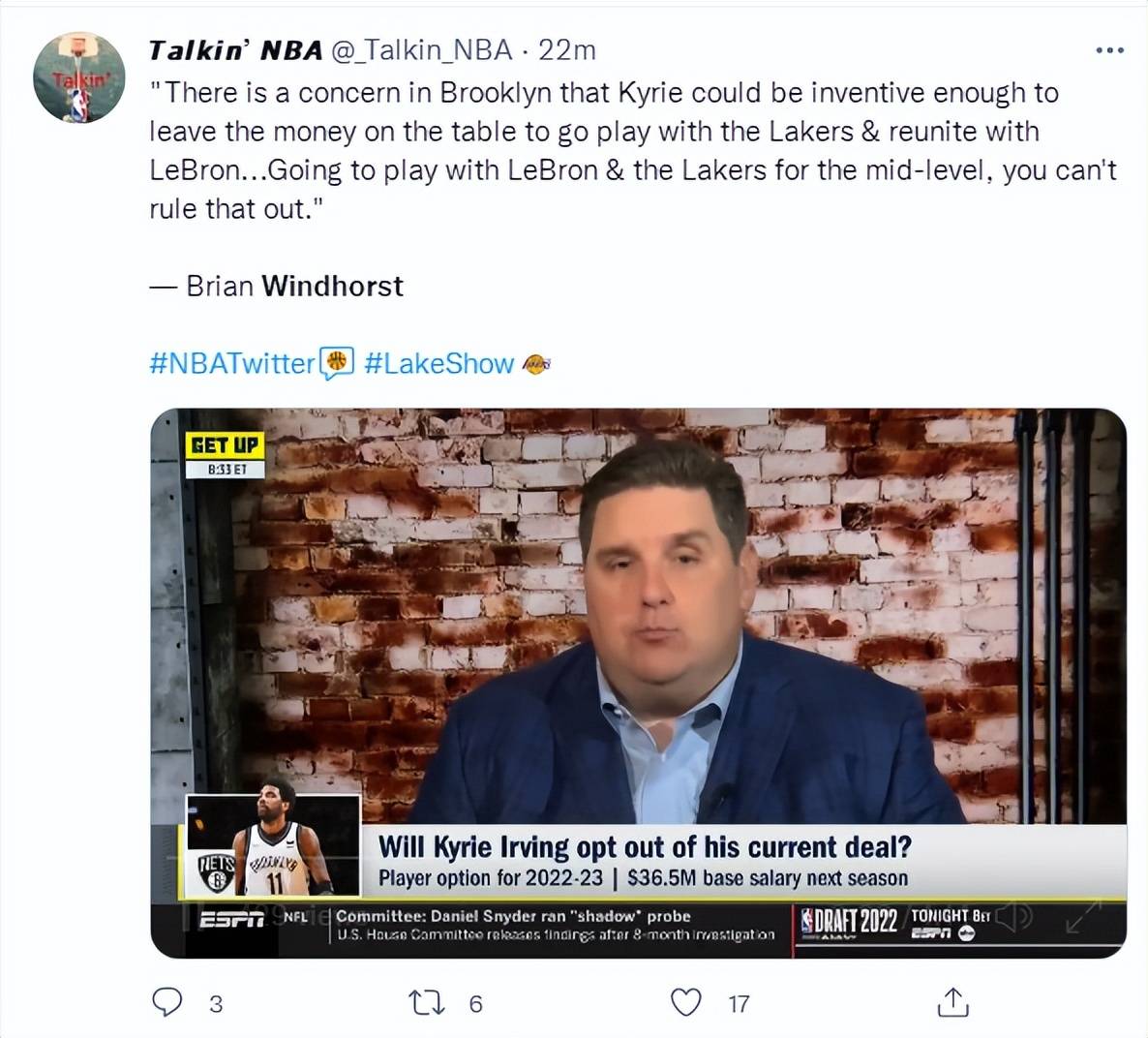This screenshot has height=1038, width=1148.
Task: Open the @_Talkin_NBA handle link
Action: pyautogui.click(x=422, y=50)
